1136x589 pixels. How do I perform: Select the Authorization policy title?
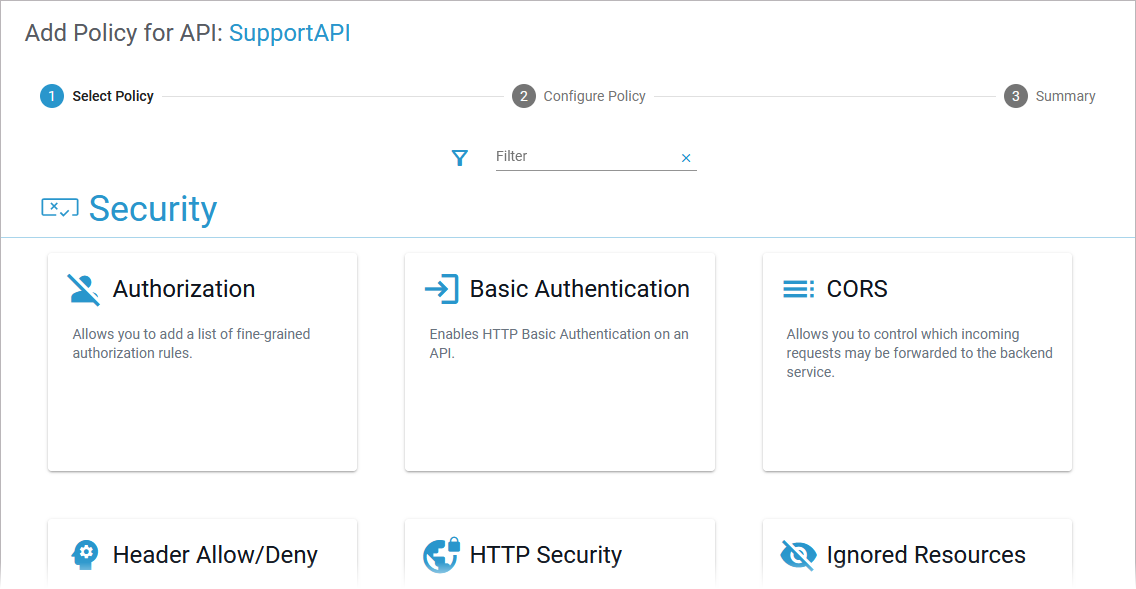coord(184,289)
